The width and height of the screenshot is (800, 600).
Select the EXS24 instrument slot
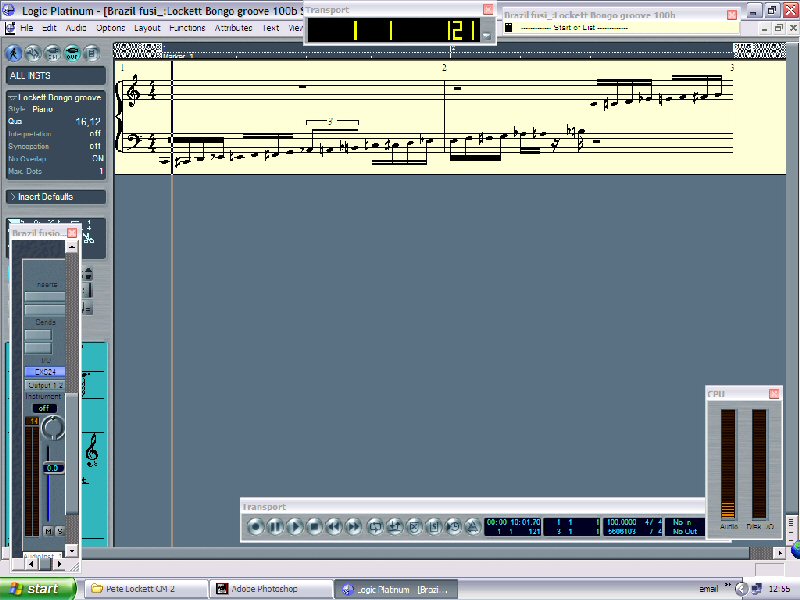click(x=44, y=372)
